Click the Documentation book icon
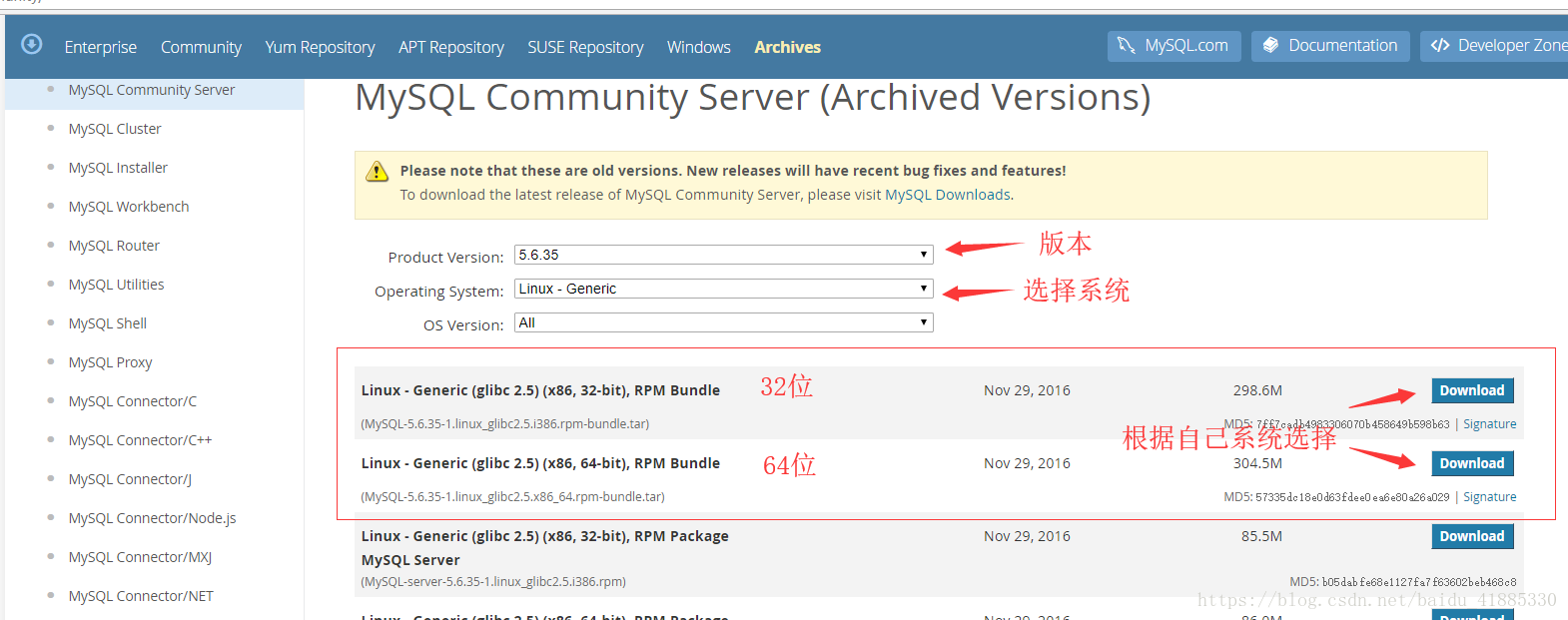This screenshot has height=620, width=1568. point(1270,46)
